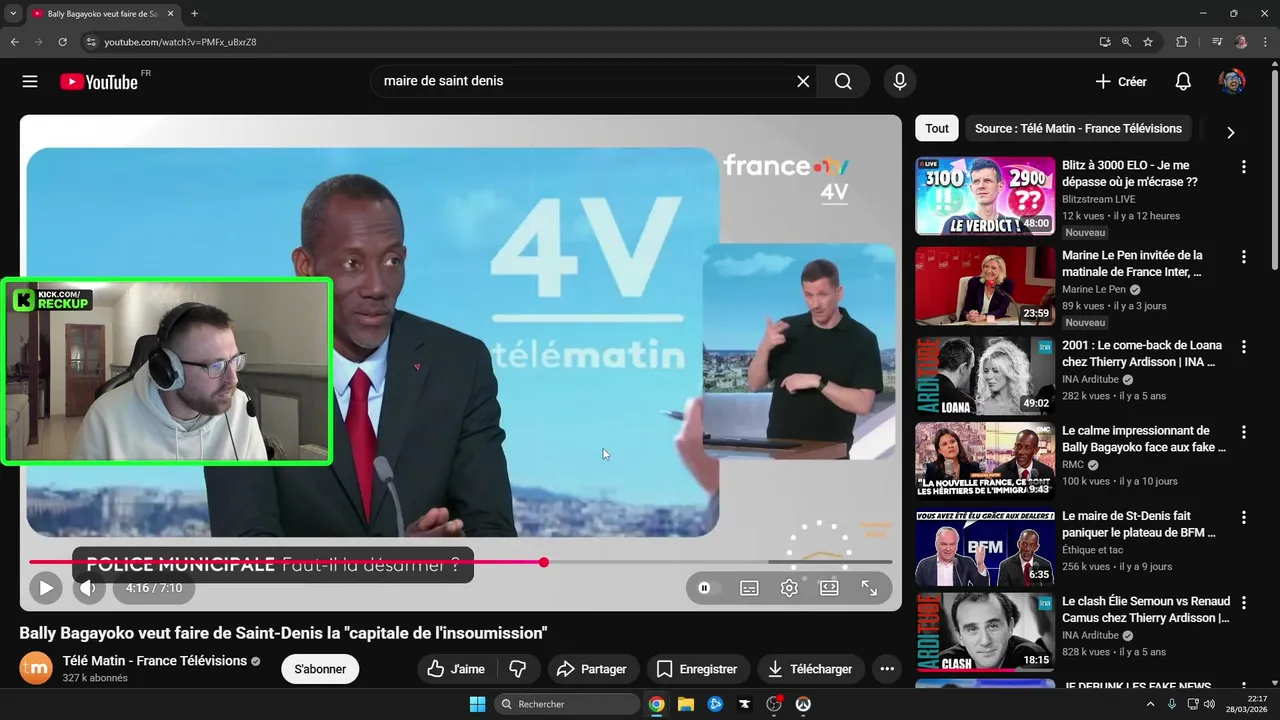Open Télé Matin - France Télévisions channel name
The height and width of the screenshot is (720, 1280).
[155, 661]
